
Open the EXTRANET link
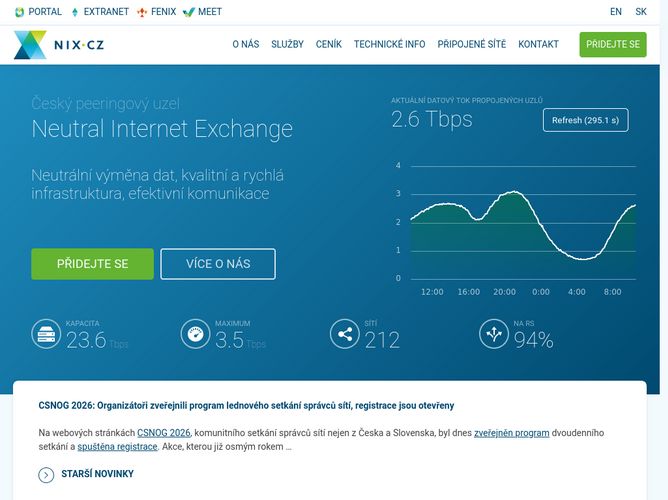[106, 12]
